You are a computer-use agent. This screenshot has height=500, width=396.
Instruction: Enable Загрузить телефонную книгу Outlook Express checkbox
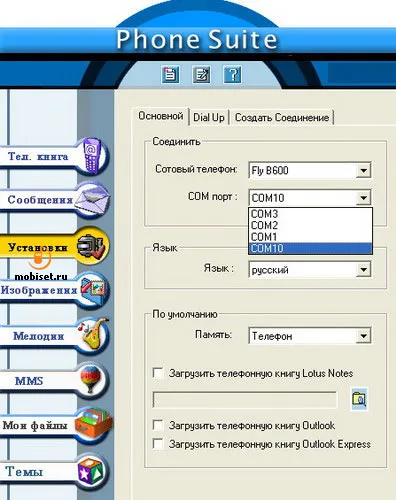[x=158, y=444]
